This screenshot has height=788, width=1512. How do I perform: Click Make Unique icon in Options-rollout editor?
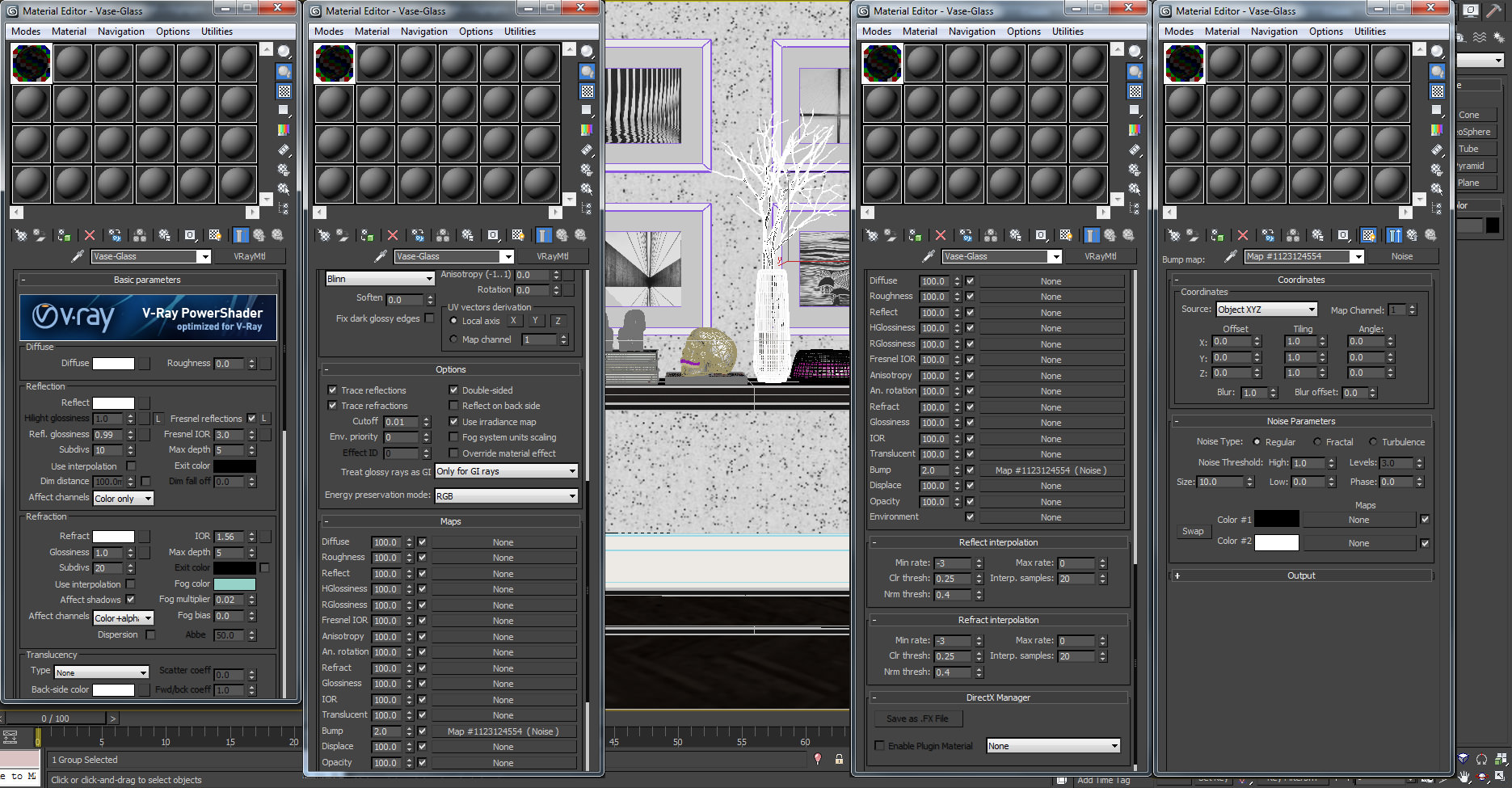(x=443, y=235)
